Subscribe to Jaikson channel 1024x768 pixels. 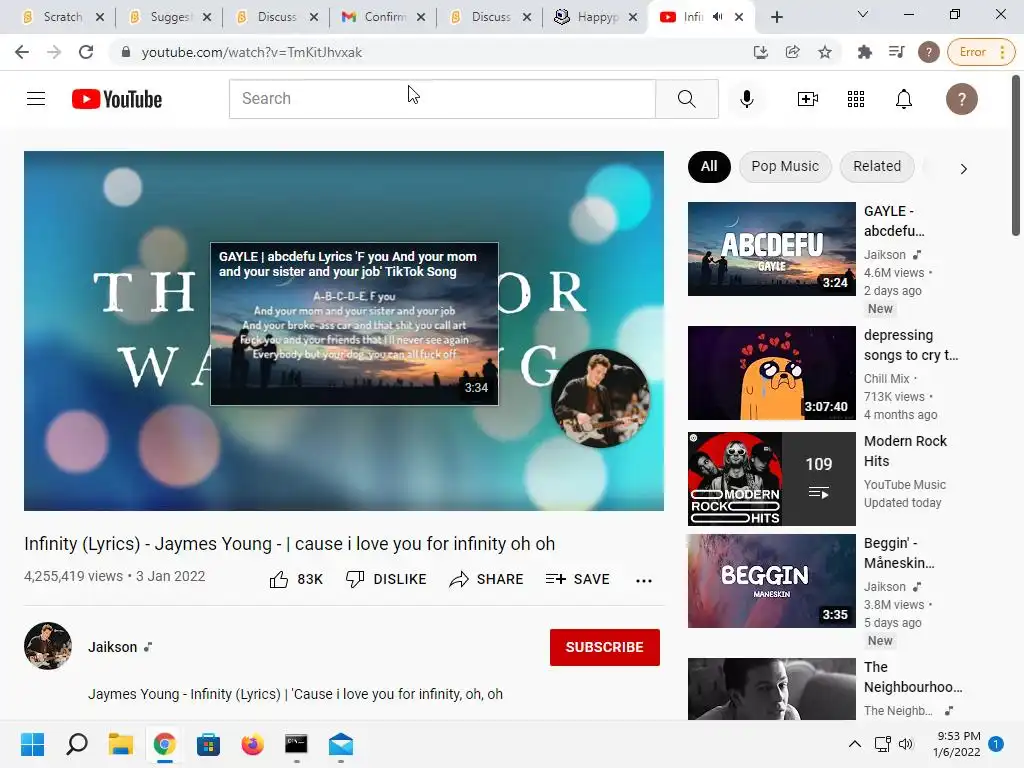pos(605,647)
